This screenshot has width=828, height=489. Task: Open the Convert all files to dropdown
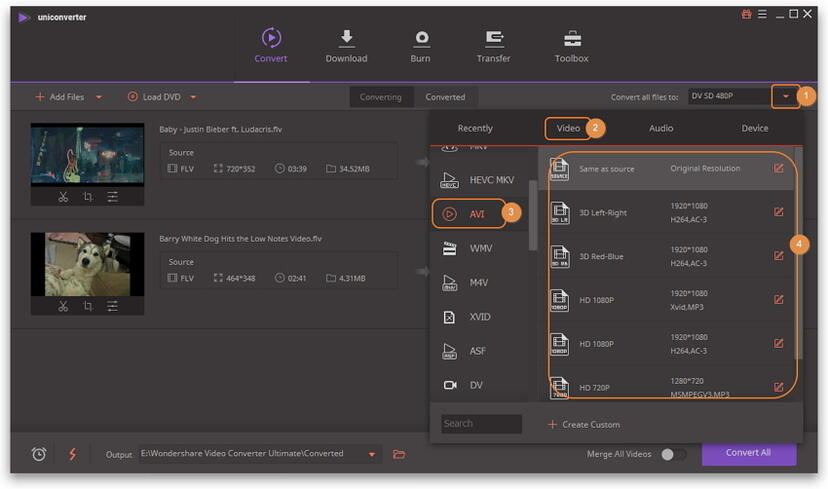click(785, 96)
